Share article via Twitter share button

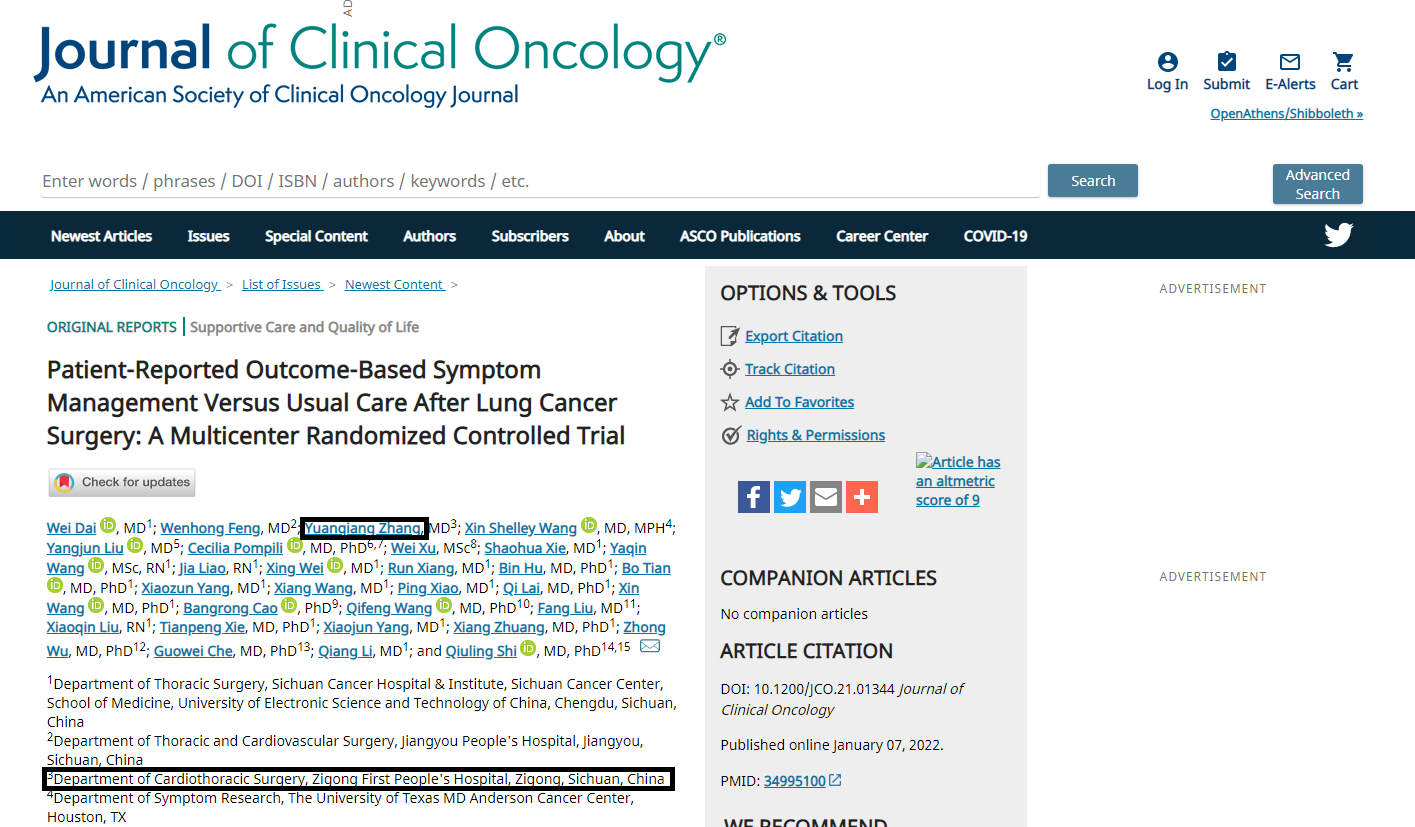pos(790,497)
